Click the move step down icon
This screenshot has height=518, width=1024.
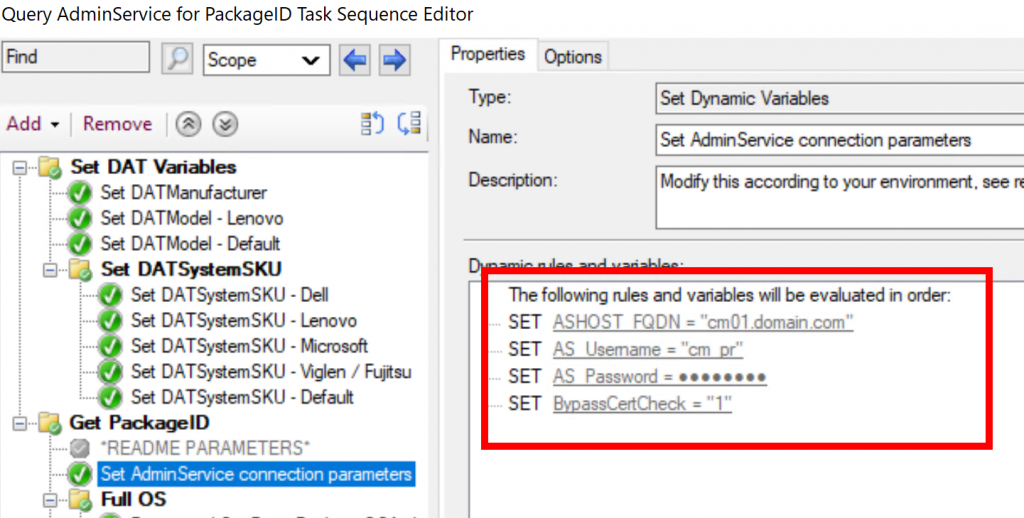pos(226,124)
